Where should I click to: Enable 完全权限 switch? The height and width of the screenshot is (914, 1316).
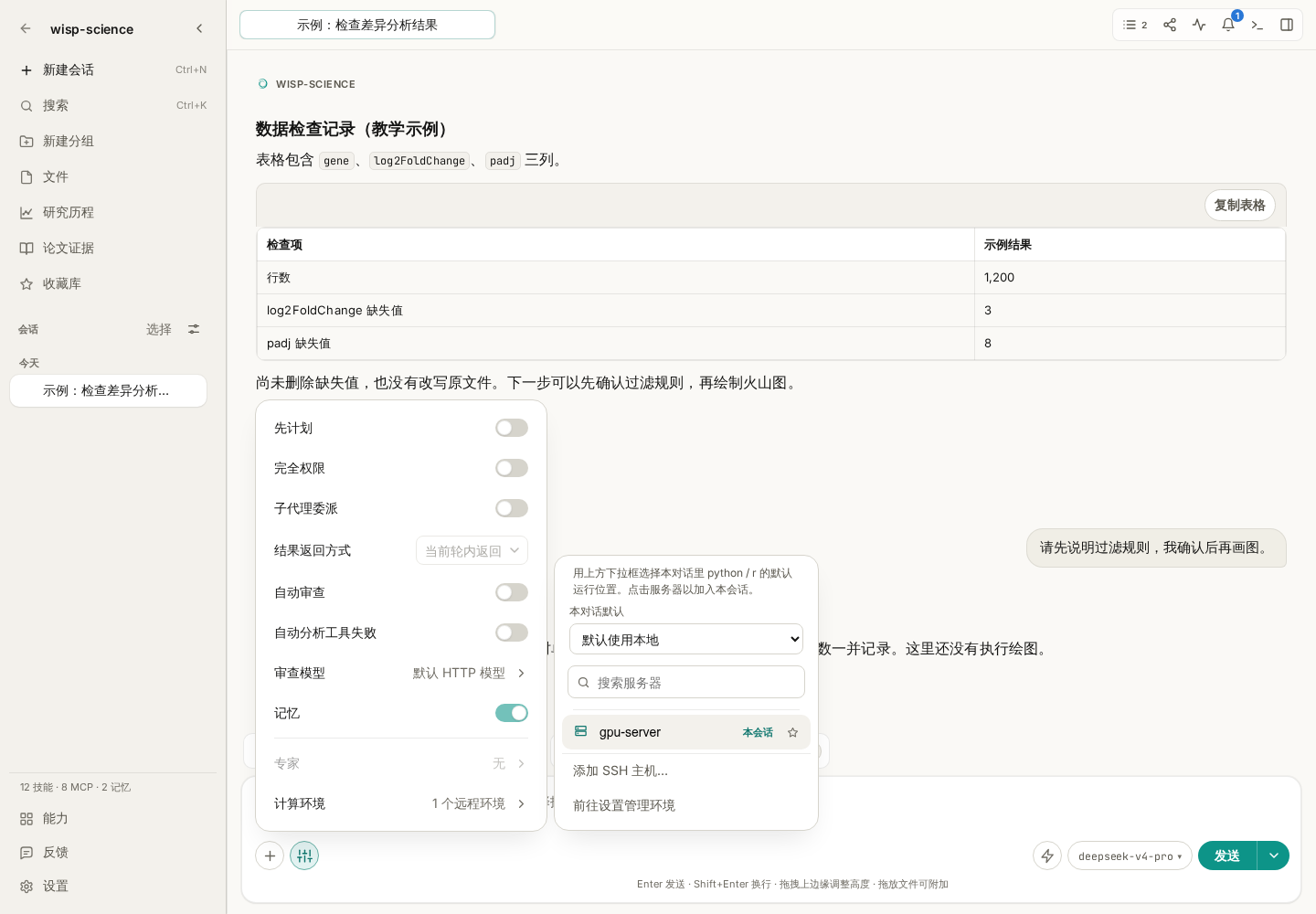tap(512, 468)
